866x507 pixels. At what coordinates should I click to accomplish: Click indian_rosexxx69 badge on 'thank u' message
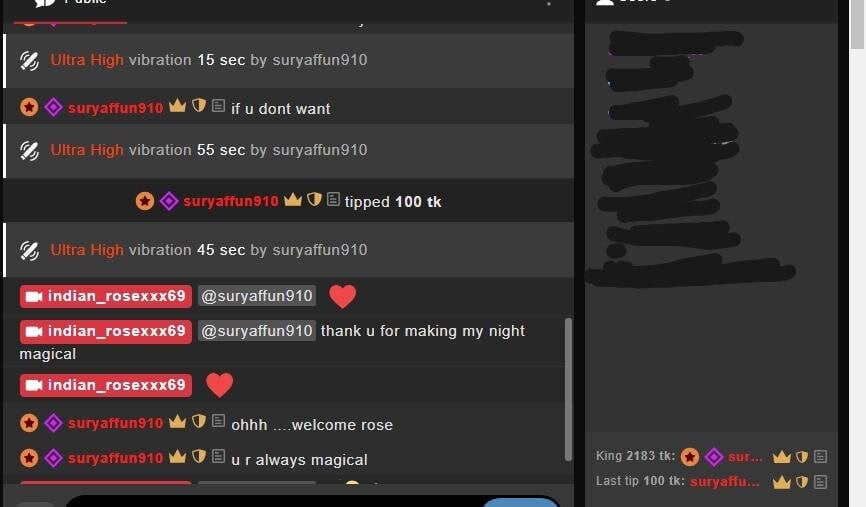pos(106,331)
